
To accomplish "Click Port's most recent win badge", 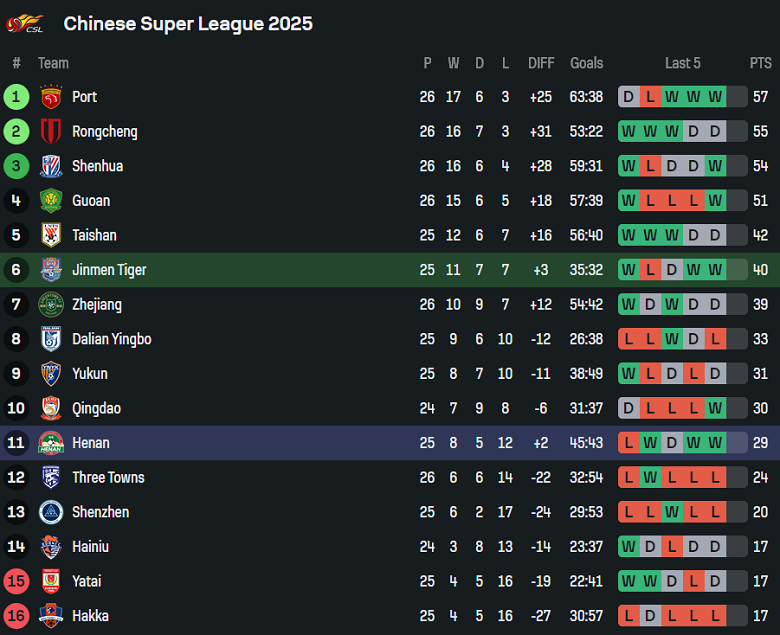I will tap(715, 97).
